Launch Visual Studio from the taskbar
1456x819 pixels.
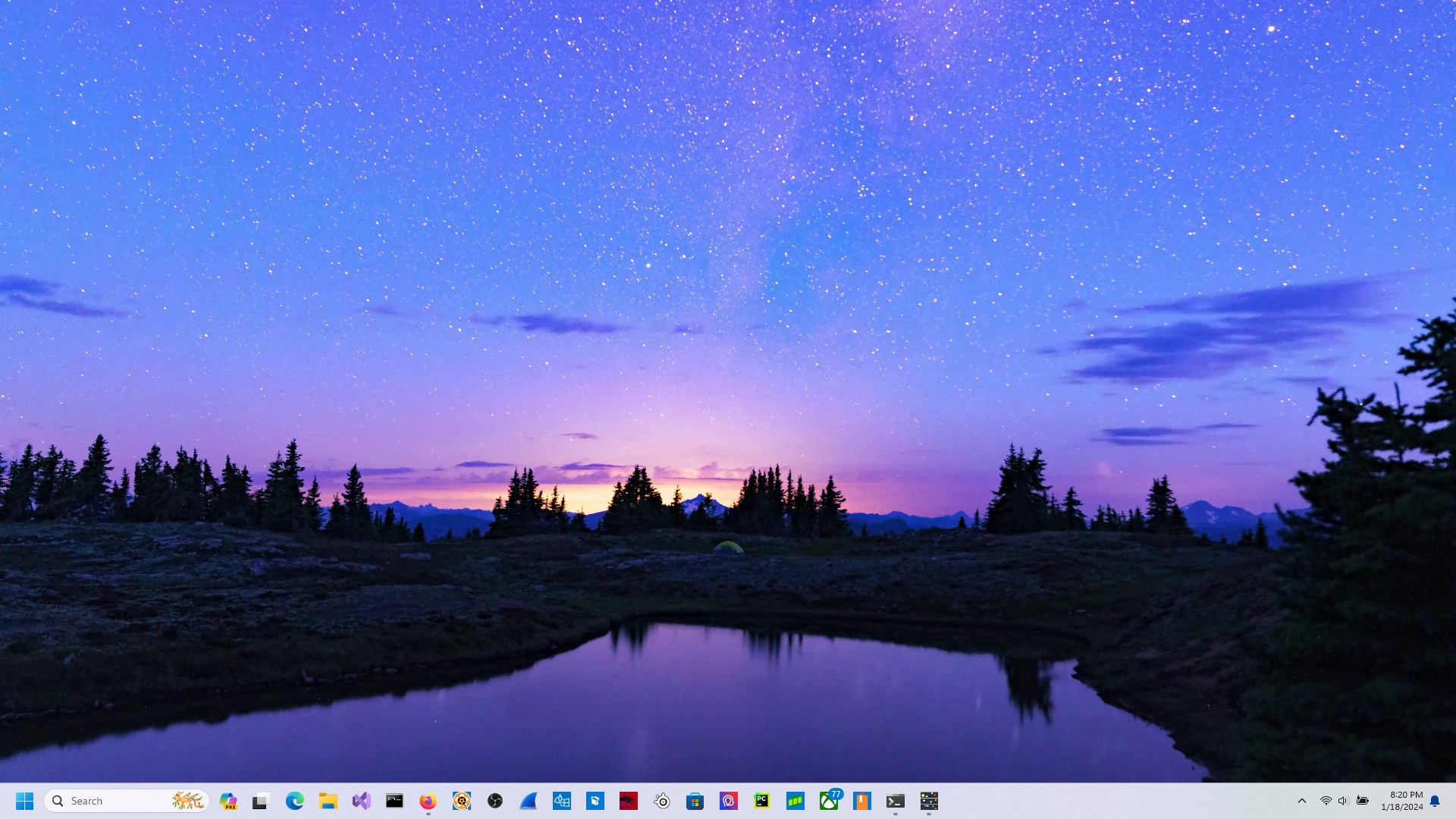[x=361, y=801]
